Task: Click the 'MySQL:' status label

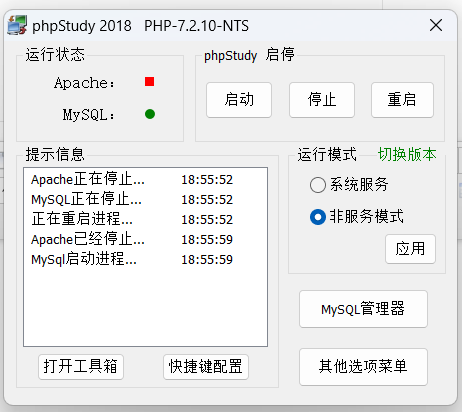Action: click(x=89, y=115)
